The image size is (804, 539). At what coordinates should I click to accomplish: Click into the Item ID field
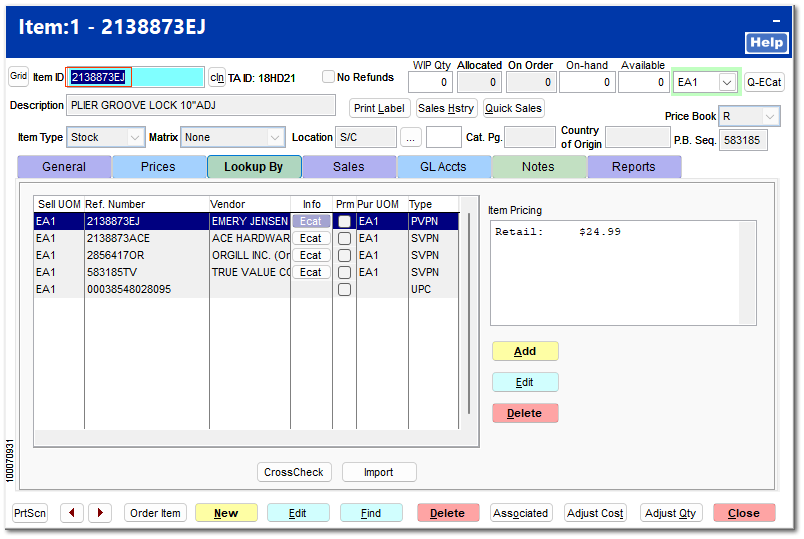135,78
